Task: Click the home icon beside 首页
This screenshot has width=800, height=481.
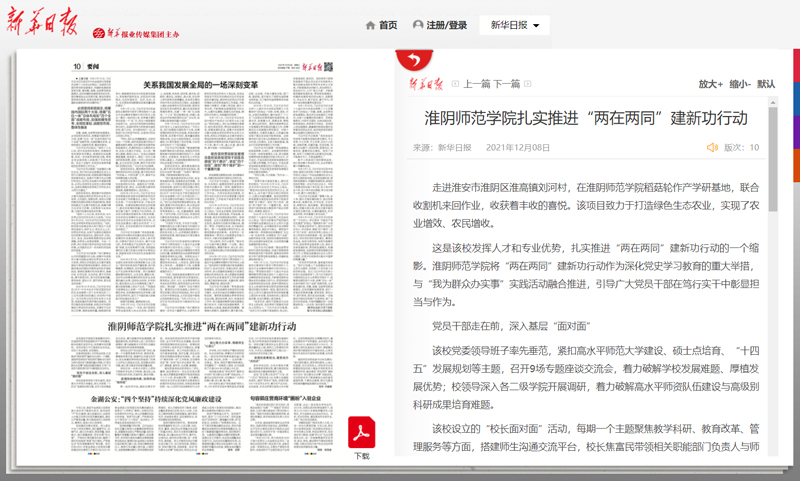Action: click(x=370, y=25)
